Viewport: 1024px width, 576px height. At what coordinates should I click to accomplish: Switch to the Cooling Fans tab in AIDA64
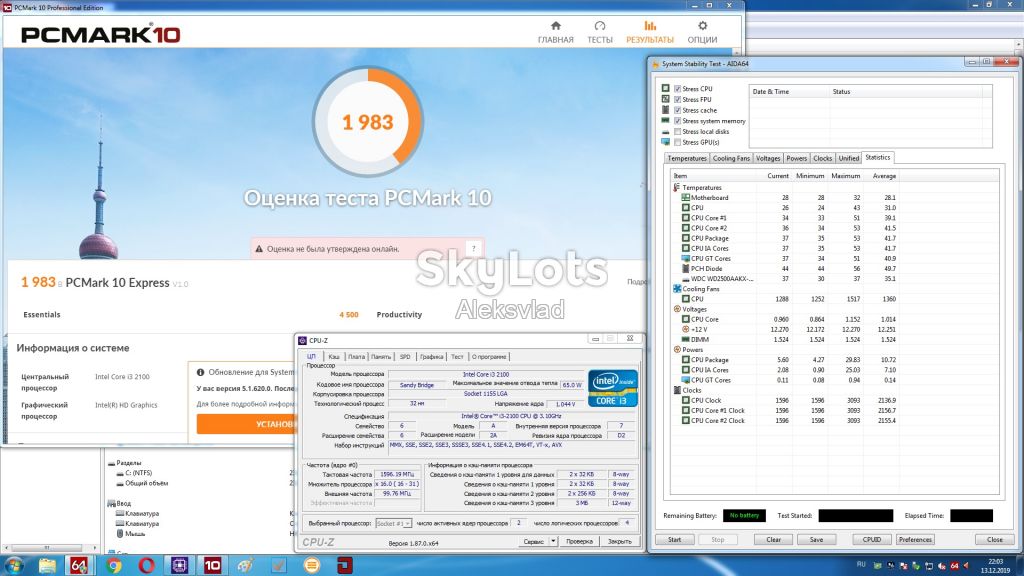point(731,158)
